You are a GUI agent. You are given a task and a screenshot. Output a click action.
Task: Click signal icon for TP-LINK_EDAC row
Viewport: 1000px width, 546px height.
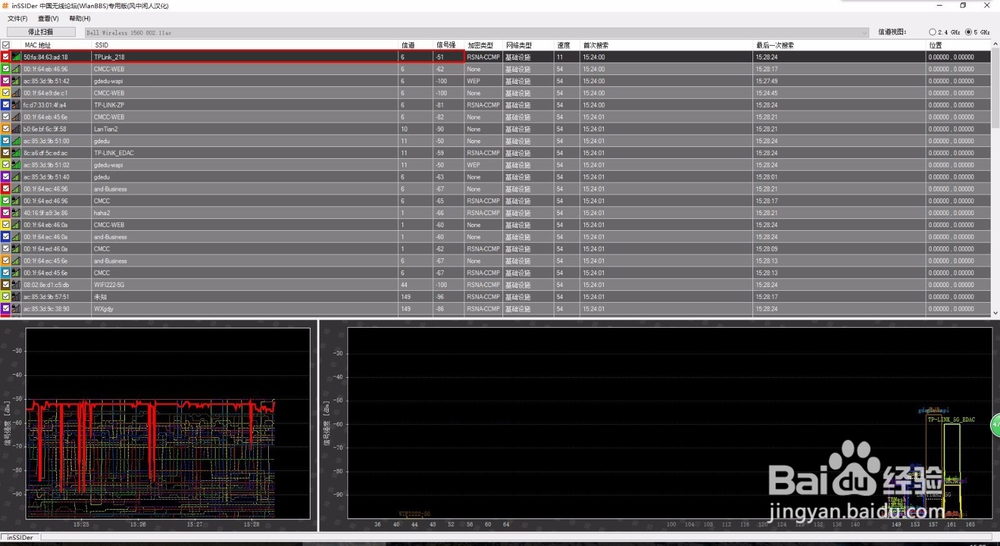coord(17,153)
